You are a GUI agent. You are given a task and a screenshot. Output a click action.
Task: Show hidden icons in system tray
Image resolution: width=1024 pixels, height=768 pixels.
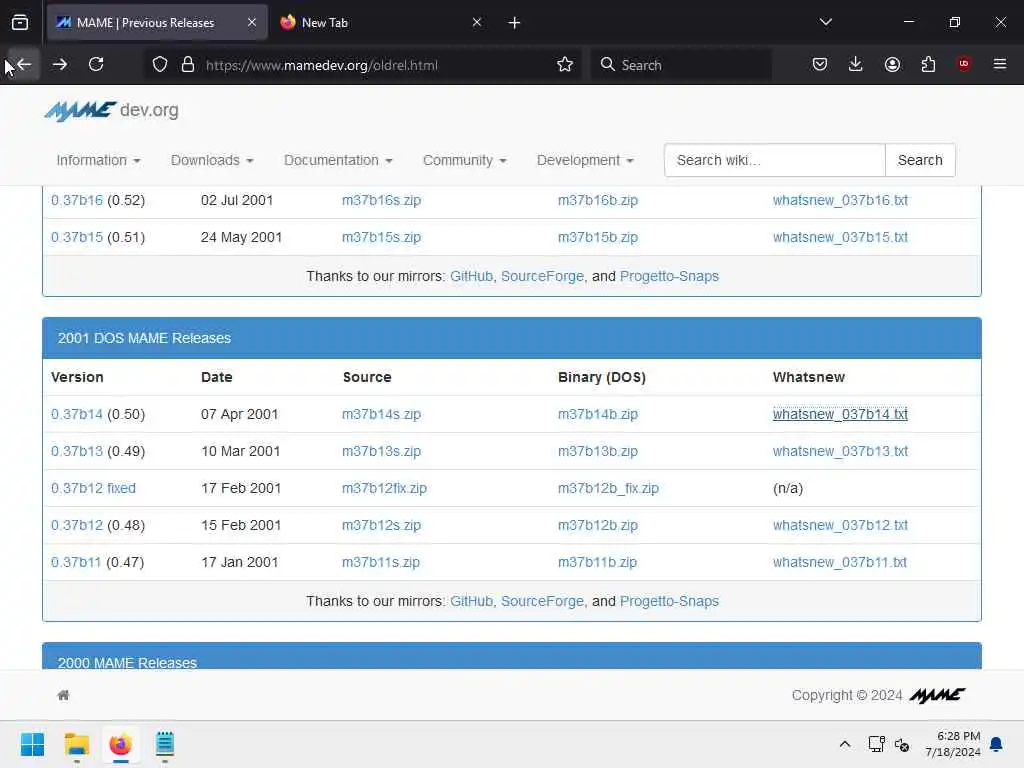point(844,744)
